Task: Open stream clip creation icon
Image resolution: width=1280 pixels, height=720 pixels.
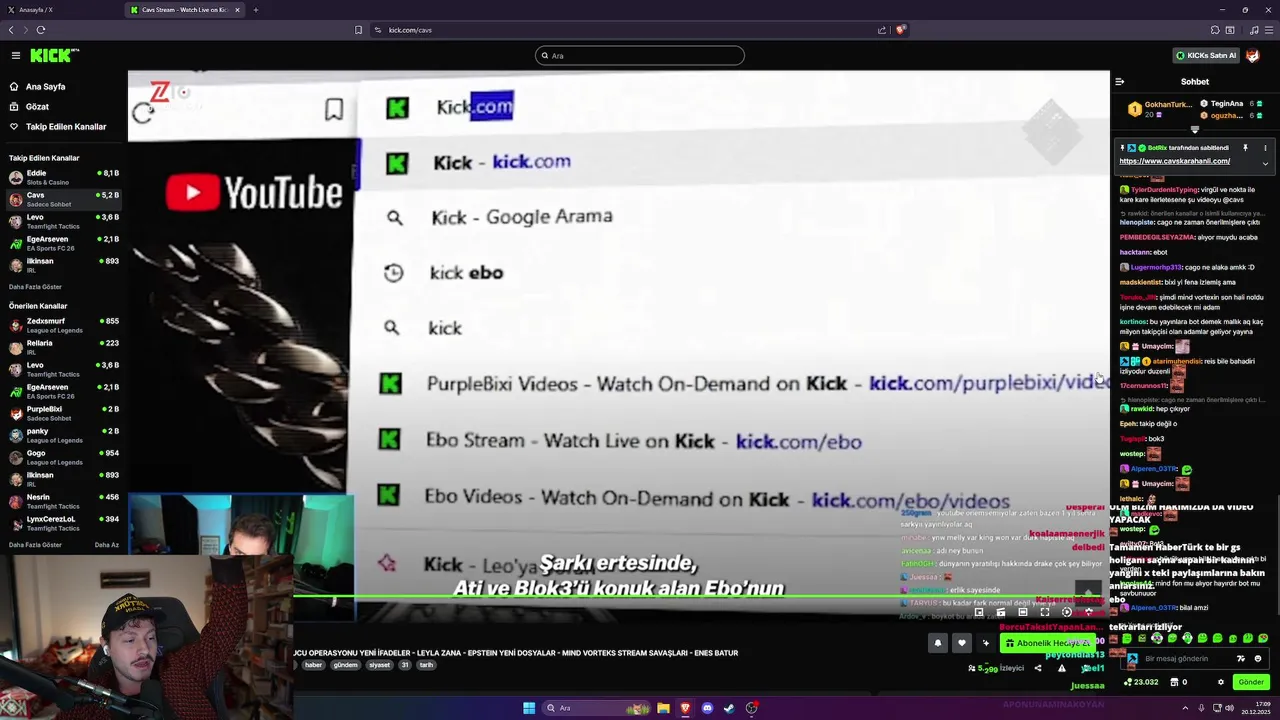Action: [x=1001, y=612]
